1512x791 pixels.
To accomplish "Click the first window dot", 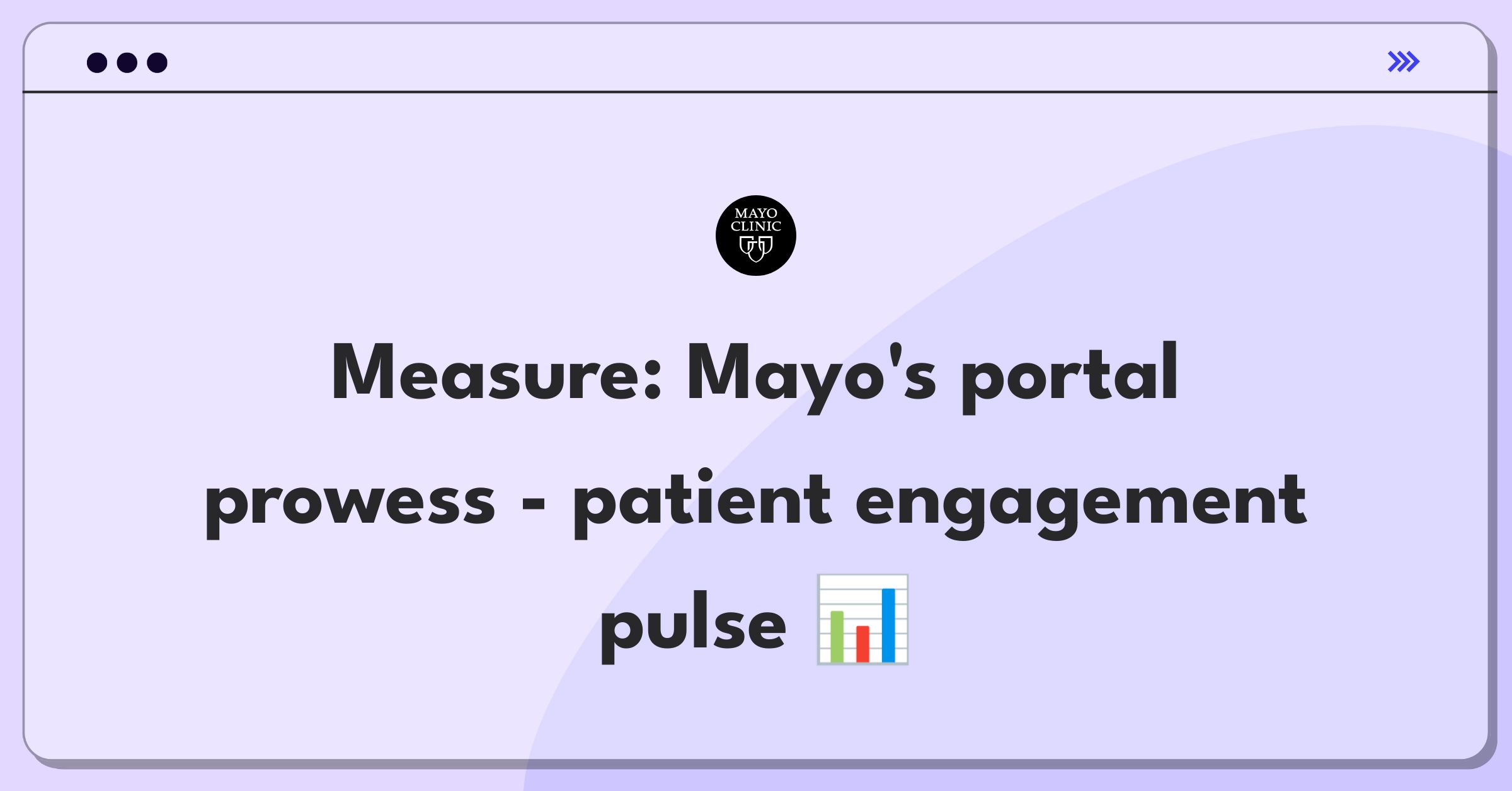I will point(97,62).
